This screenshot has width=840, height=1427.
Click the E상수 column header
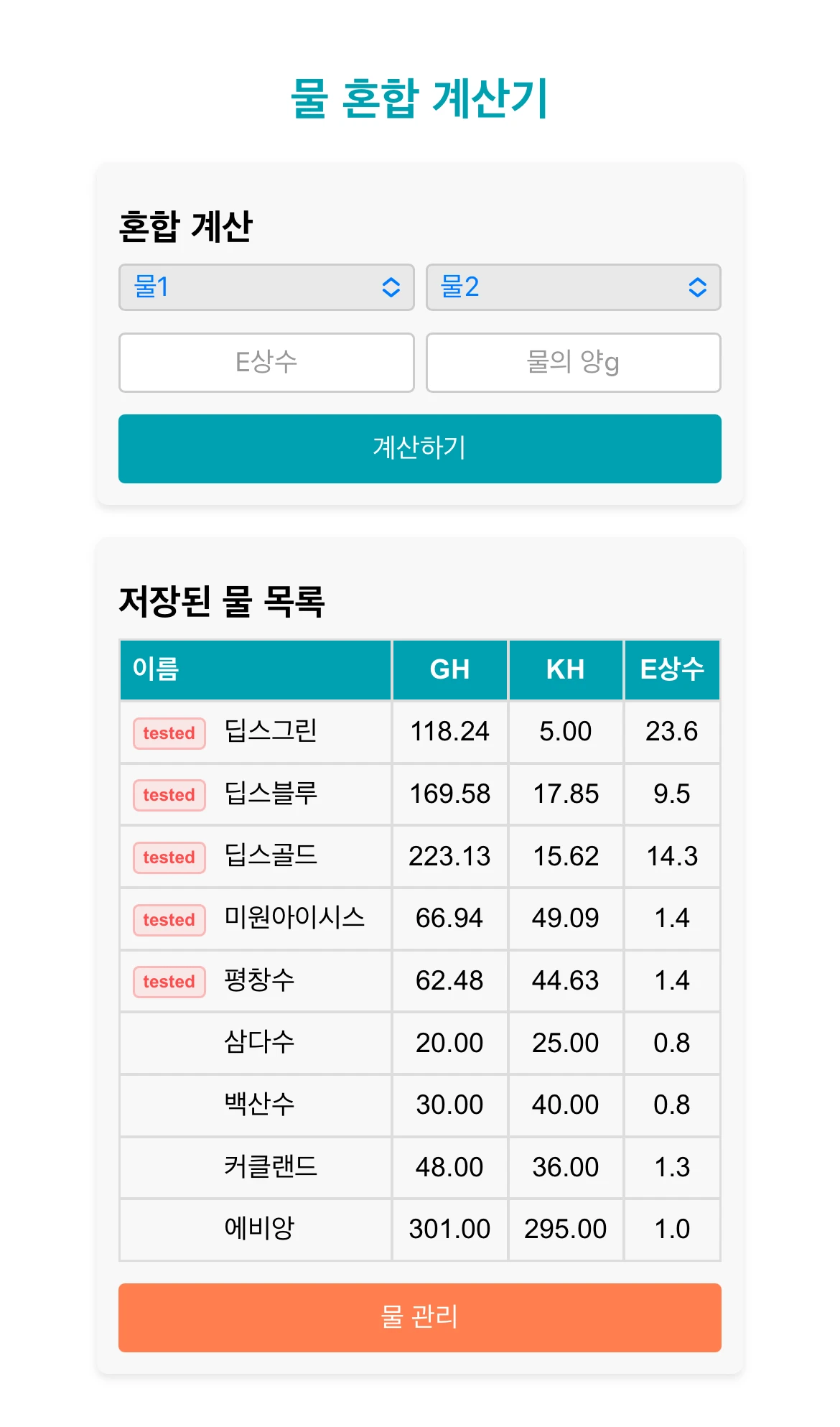(x=671, y=669)
